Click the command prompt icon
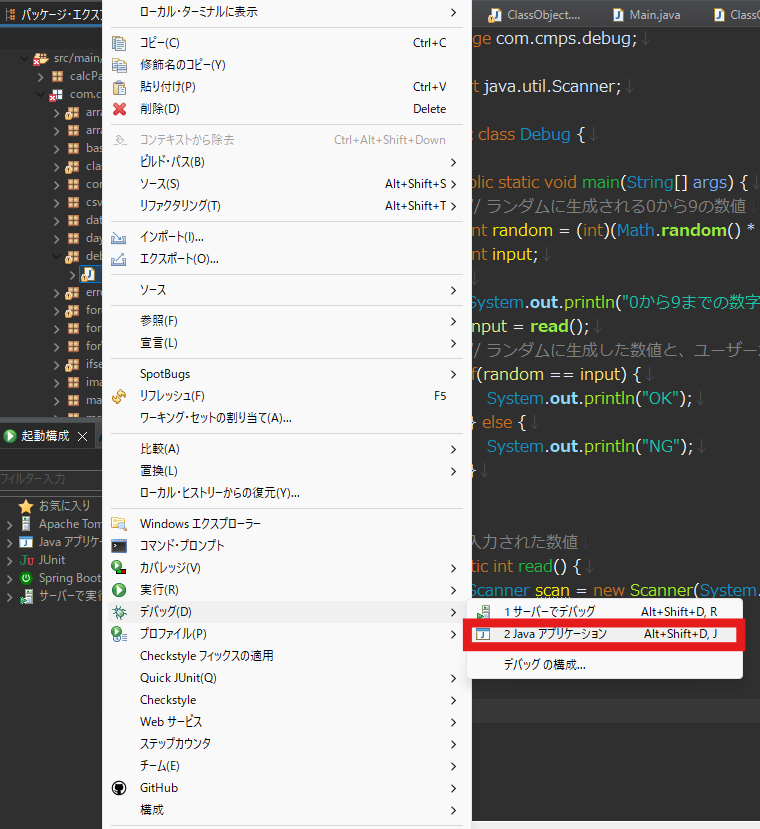 (120, 546)
